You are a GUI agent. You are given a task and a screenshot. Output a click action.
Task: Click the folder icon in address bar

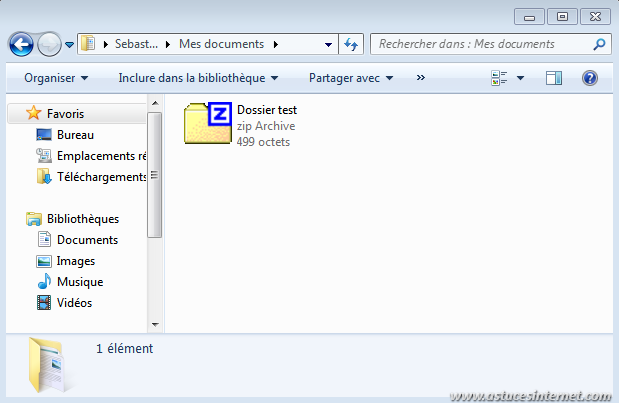88,44
